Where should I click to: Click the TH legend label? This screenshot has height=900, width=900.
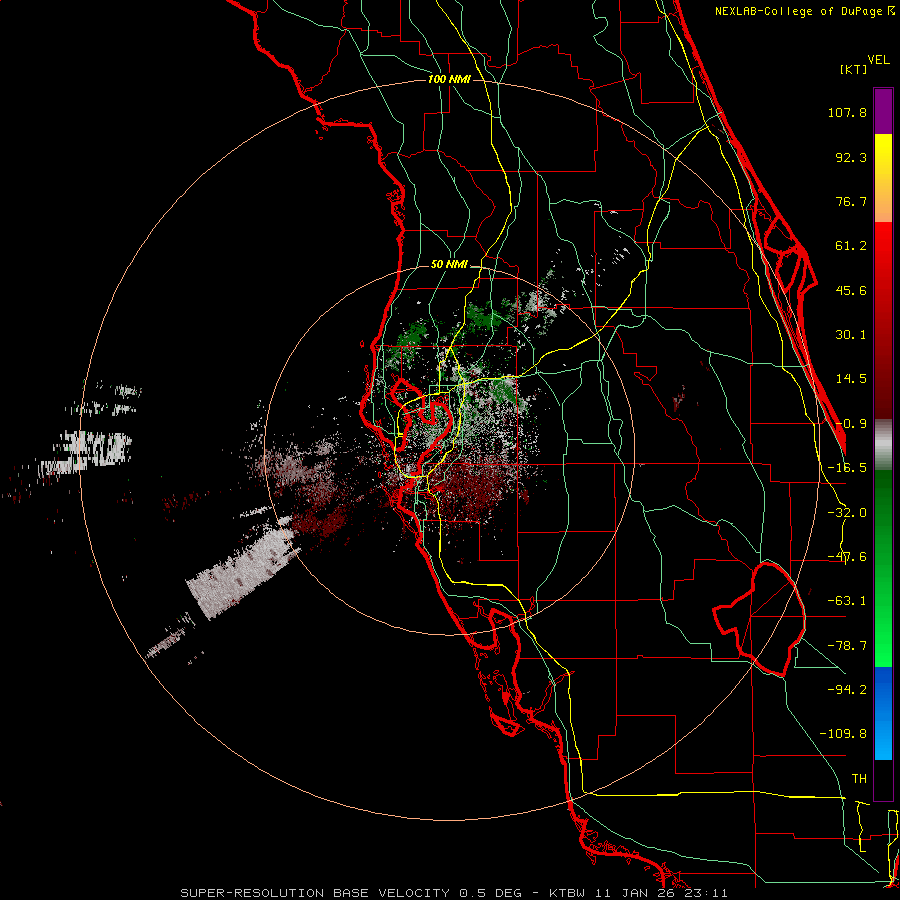pos(859,779)
